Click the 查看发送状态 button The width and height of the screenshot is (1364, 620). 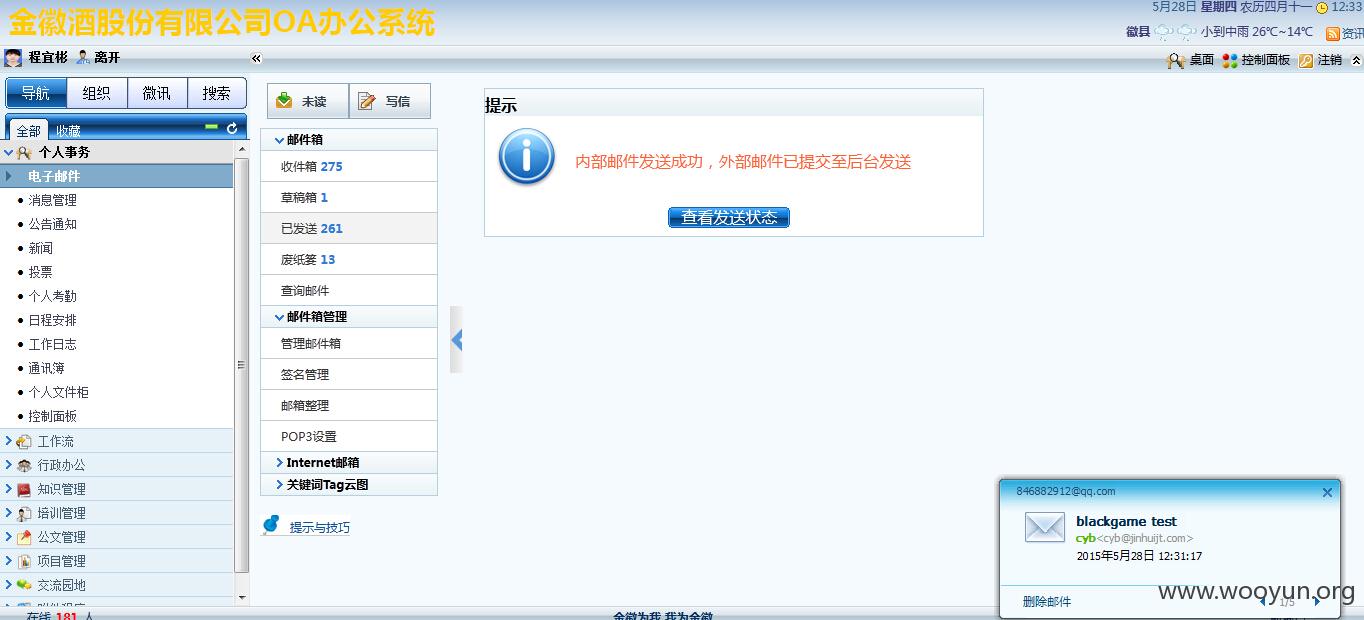(729, 217)
